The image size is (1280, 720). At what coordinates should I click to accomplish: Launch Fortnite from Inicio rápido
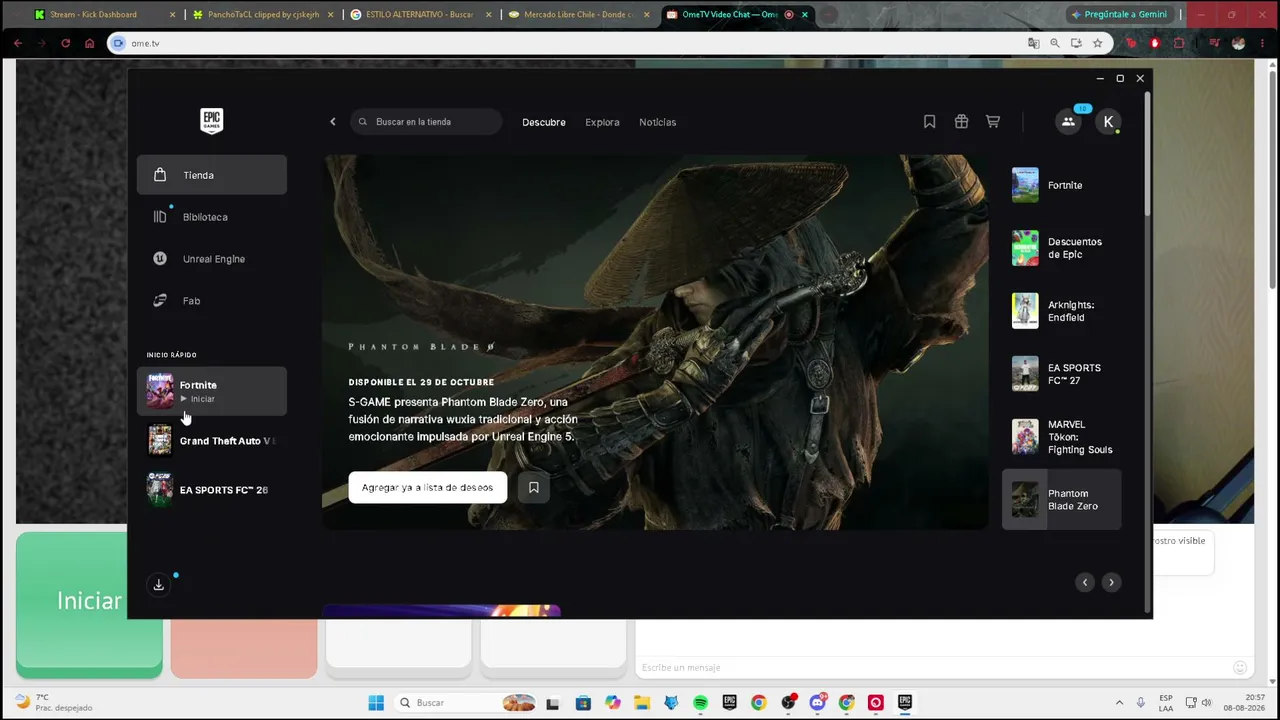coord(212,391)
